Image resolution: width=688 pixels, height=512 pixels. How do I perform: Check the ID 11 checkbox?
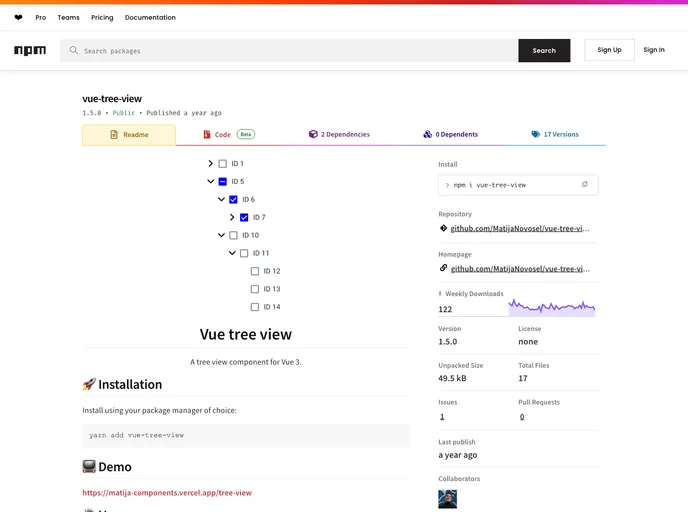click(244, 253)
